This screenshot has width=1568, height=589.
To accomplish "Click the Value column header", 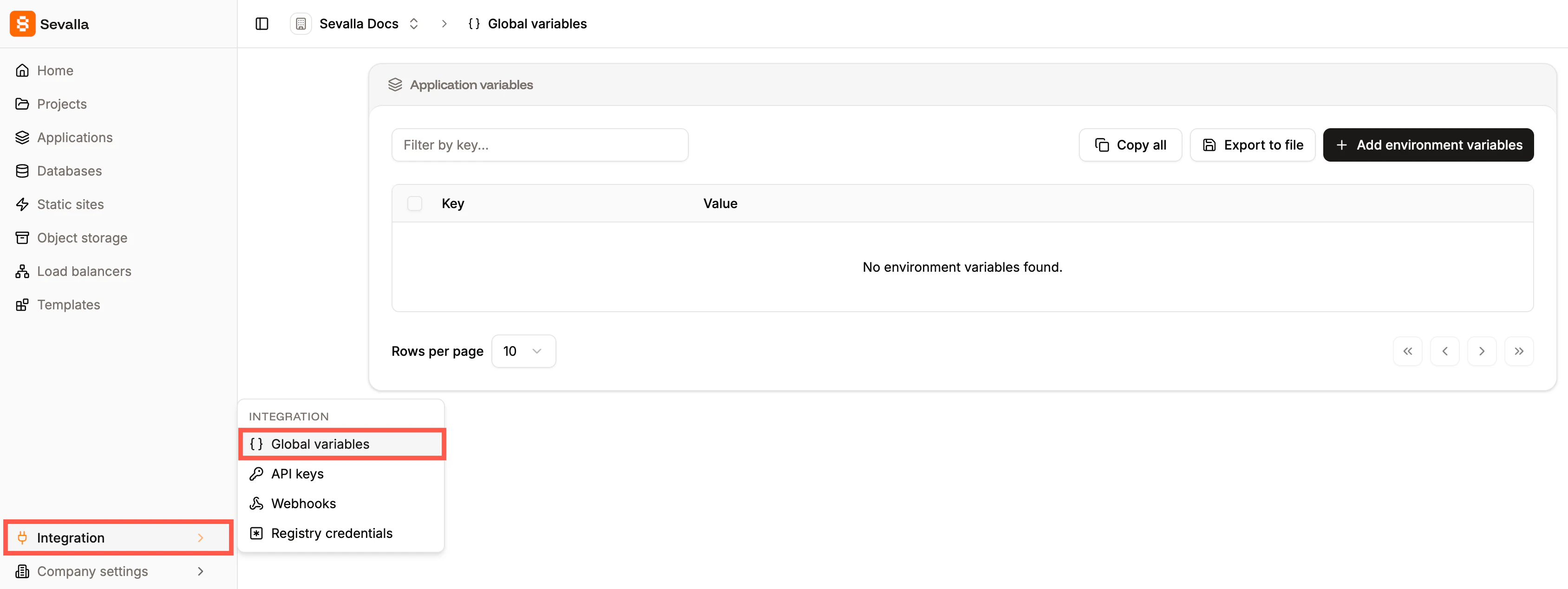I will [x=720, y=204].
